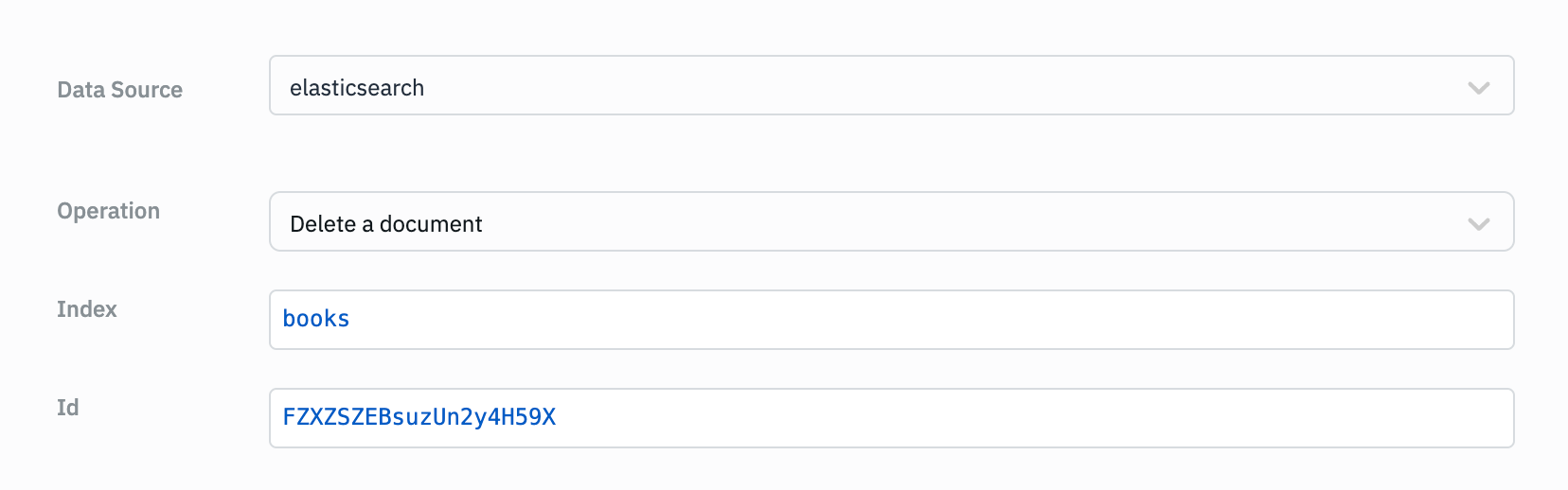Expand the Operation dropdown arrow
Screen dimensions: 1568x490
pos(1478,224)
